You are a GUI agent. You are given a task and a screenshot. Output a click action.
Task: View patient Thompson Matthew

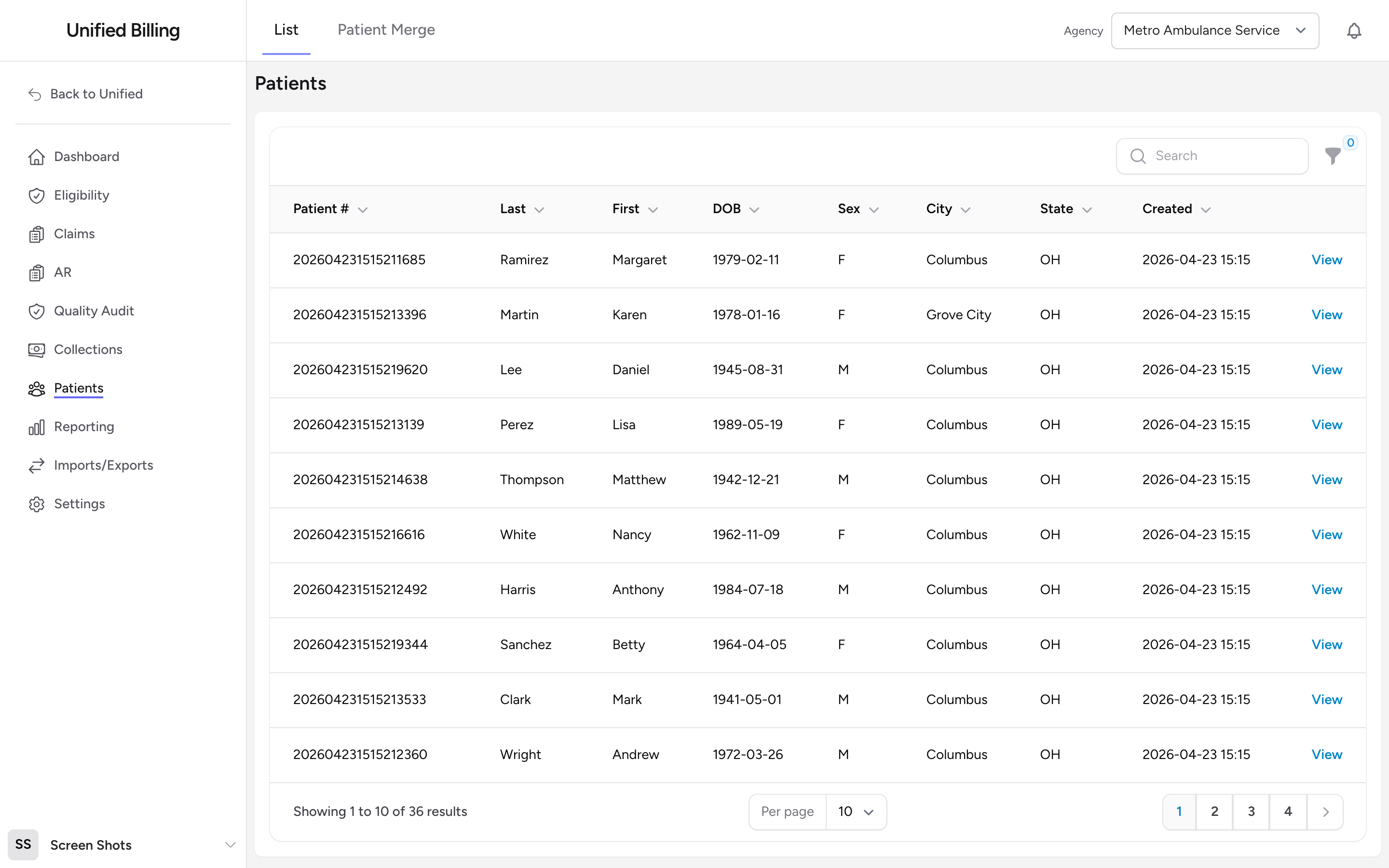(1326, 480)
